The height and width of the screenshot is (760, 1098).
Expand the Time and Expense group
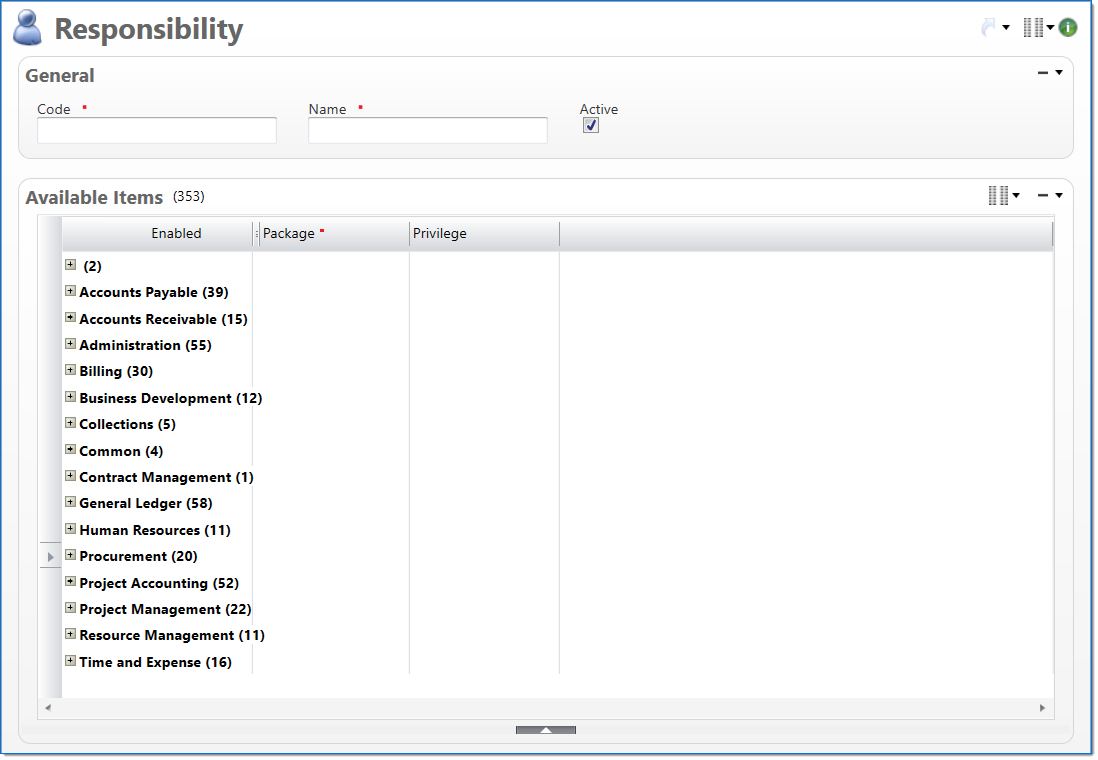point(70,660)
